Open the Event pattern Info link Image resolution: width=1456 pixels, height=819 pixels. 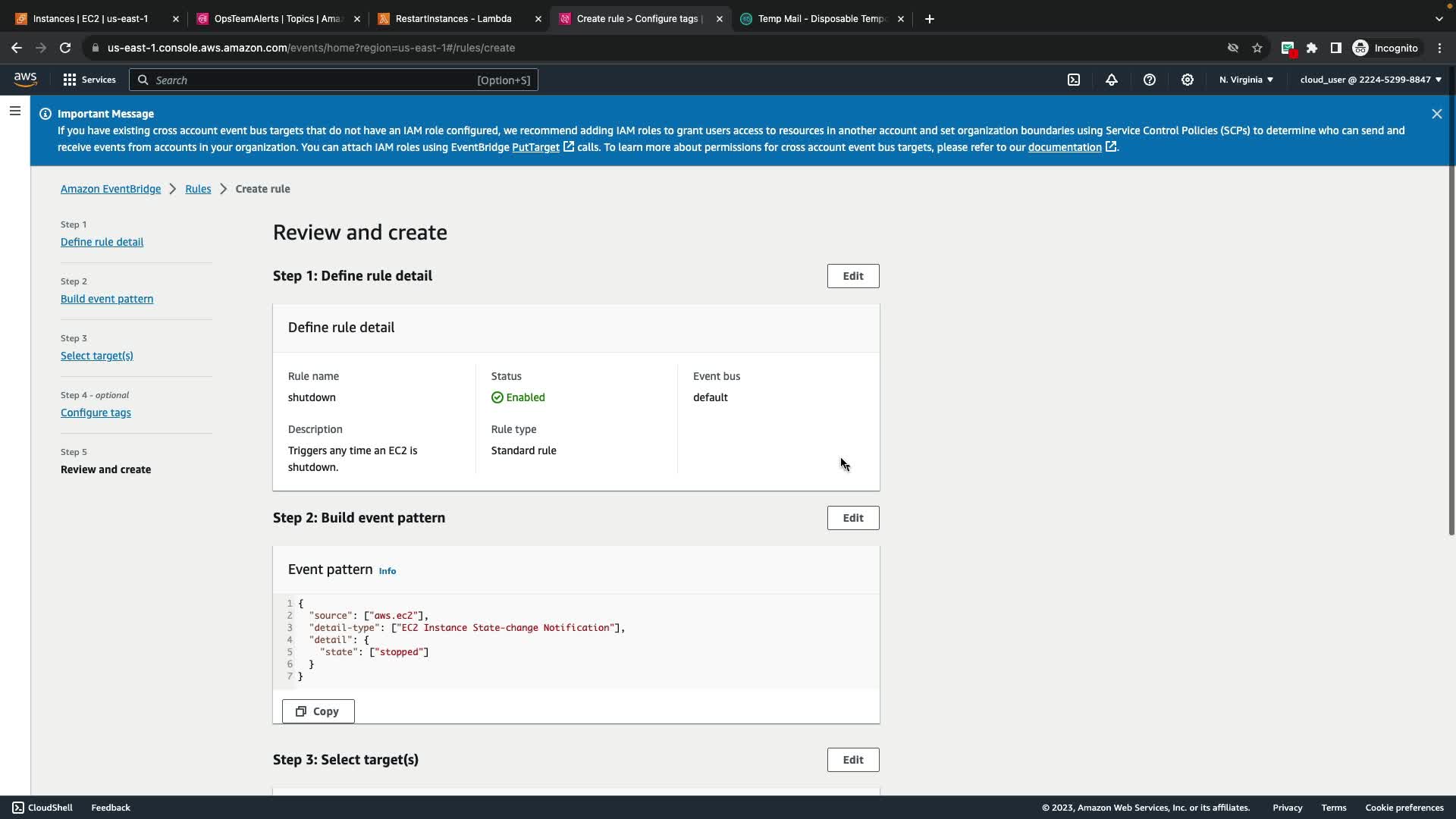pos(387,571)
